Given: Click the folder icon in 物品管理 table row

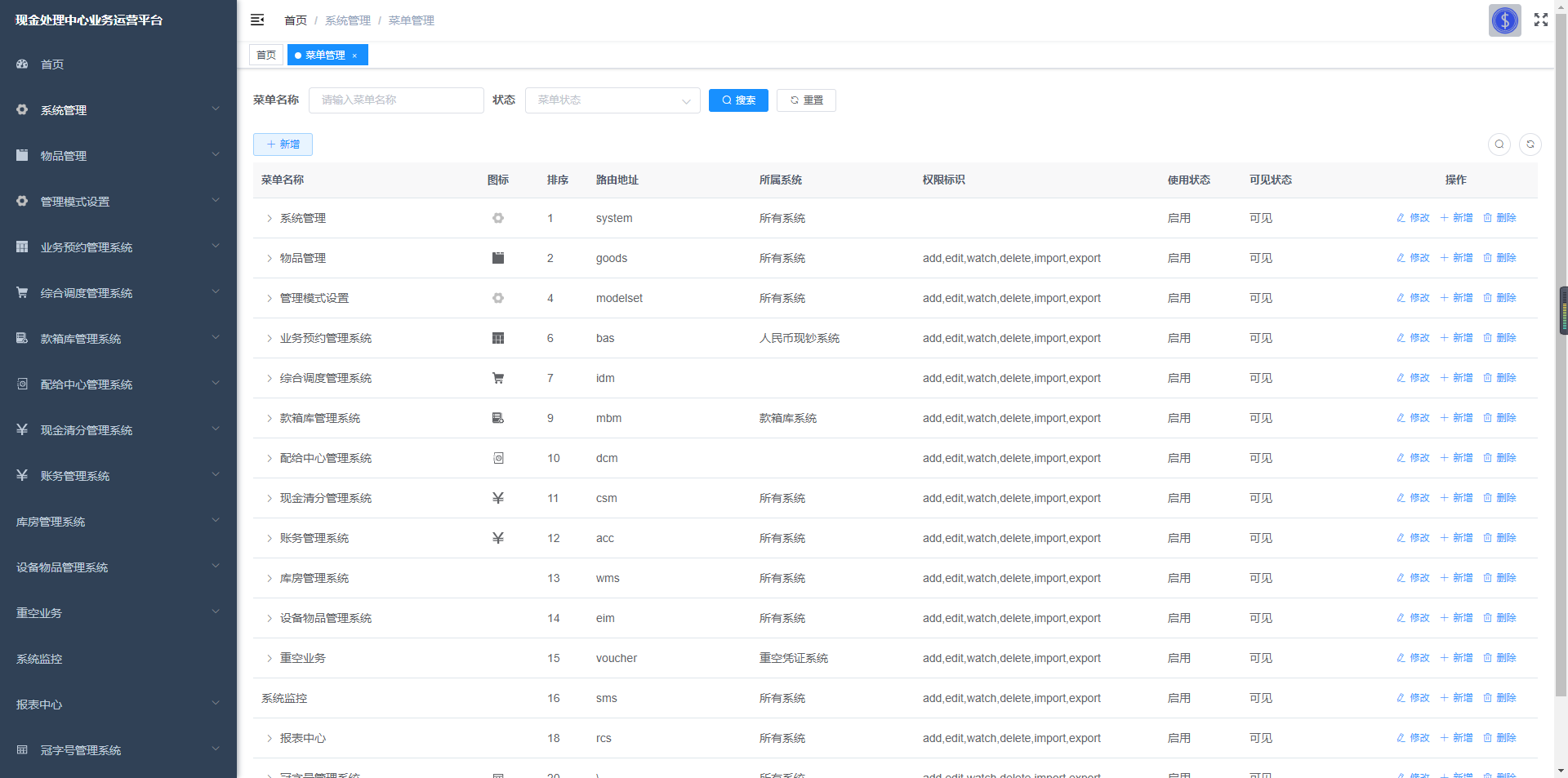Looking at the screenshot, I should [498, 258].
